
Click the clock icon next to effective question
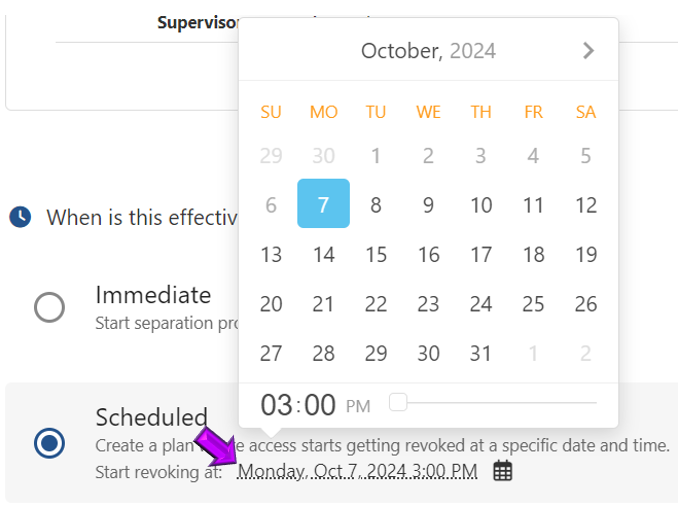[x=20, y=216]
